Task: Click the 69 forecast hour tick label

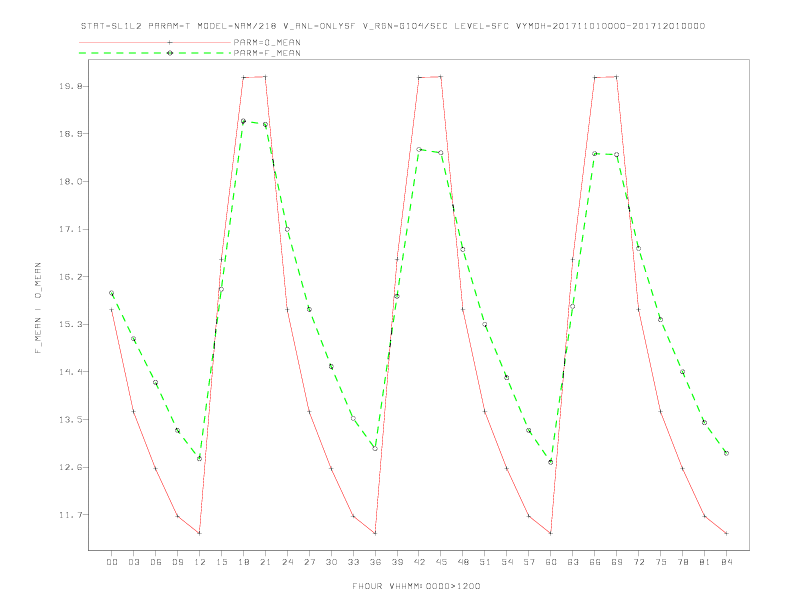Action: pyautogui.click(x=617, y=562)
